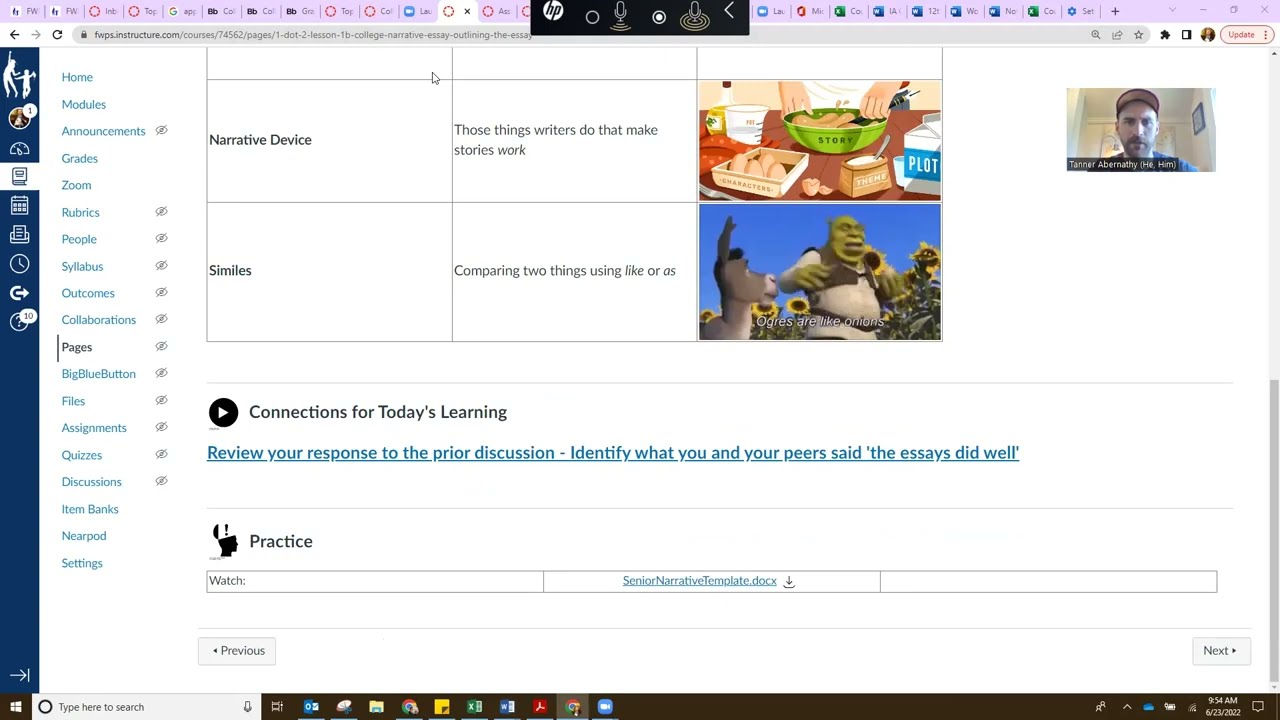Open File Explorer from the taskbar
Screen dimensions: 1280x720
pos(376,707)
